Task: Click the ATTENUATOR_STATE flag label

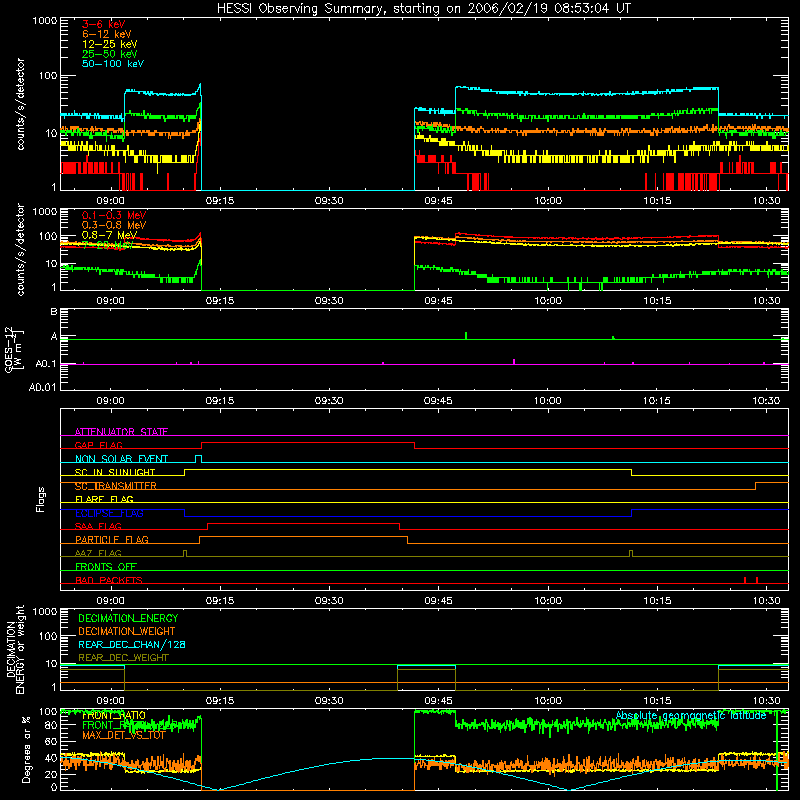Action: pyautogui.click(x=121, y=432)
